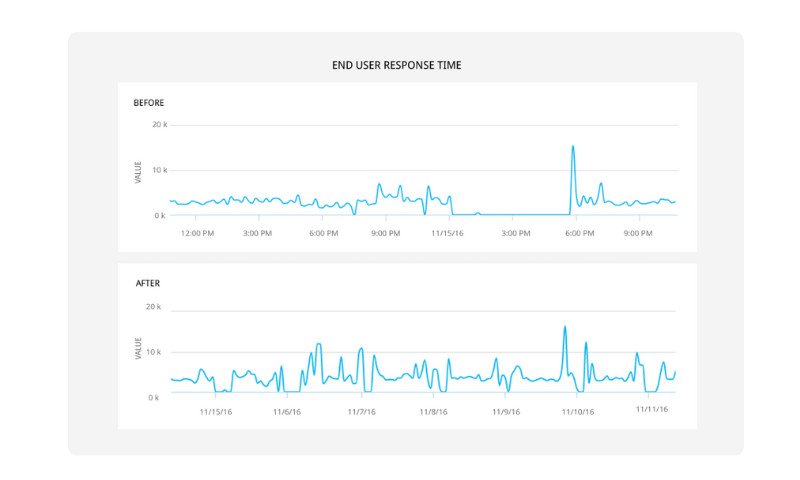Image resolution: width=800 pixels, height=480 pixels.
Task: Click the 11/15/16 label in AFTER chart
Action: pos(215,411)
